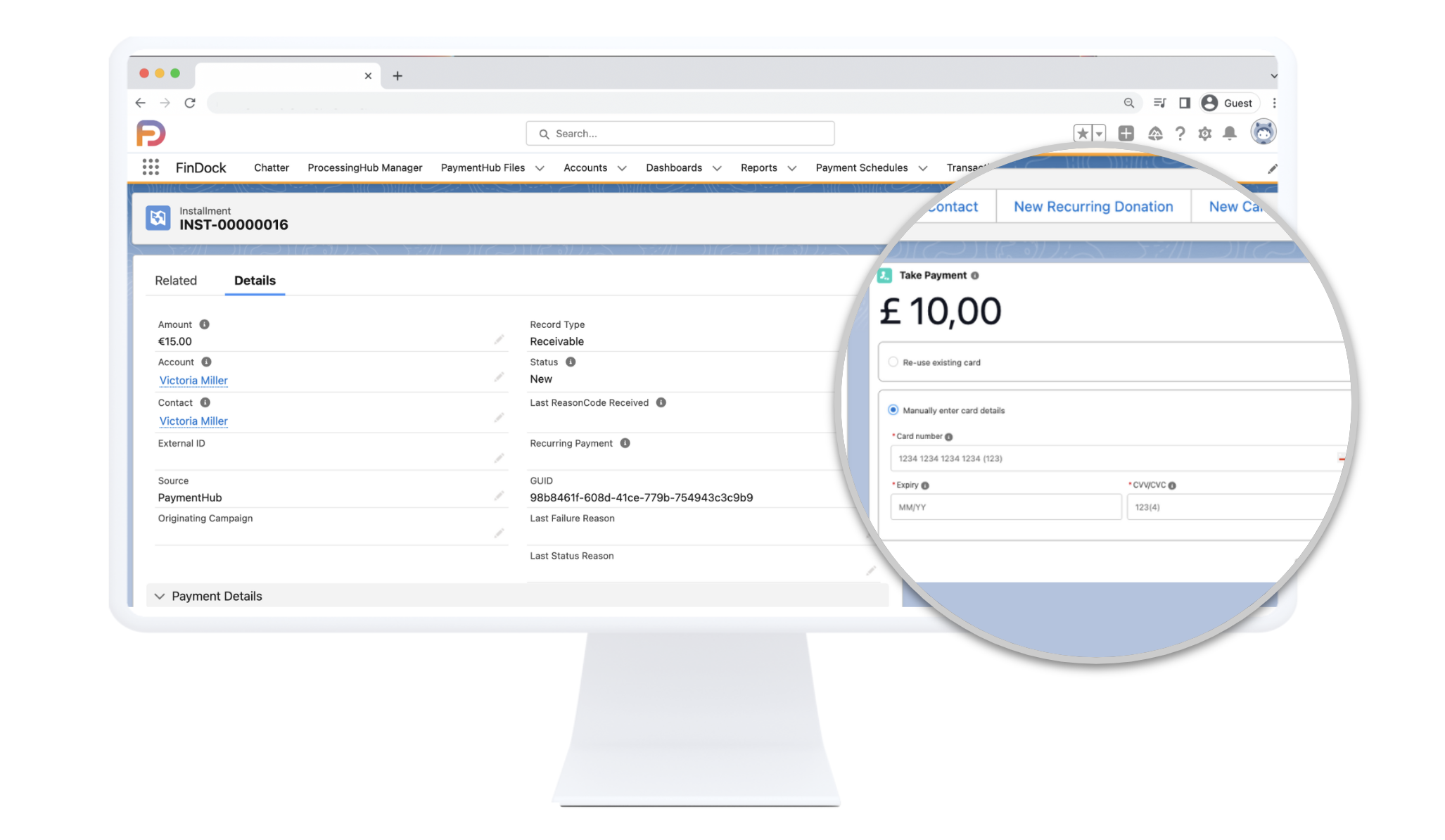Open Victoria Miller account link
The height and width of the screenshot is (840, 1445).
(x=193, y=380)
